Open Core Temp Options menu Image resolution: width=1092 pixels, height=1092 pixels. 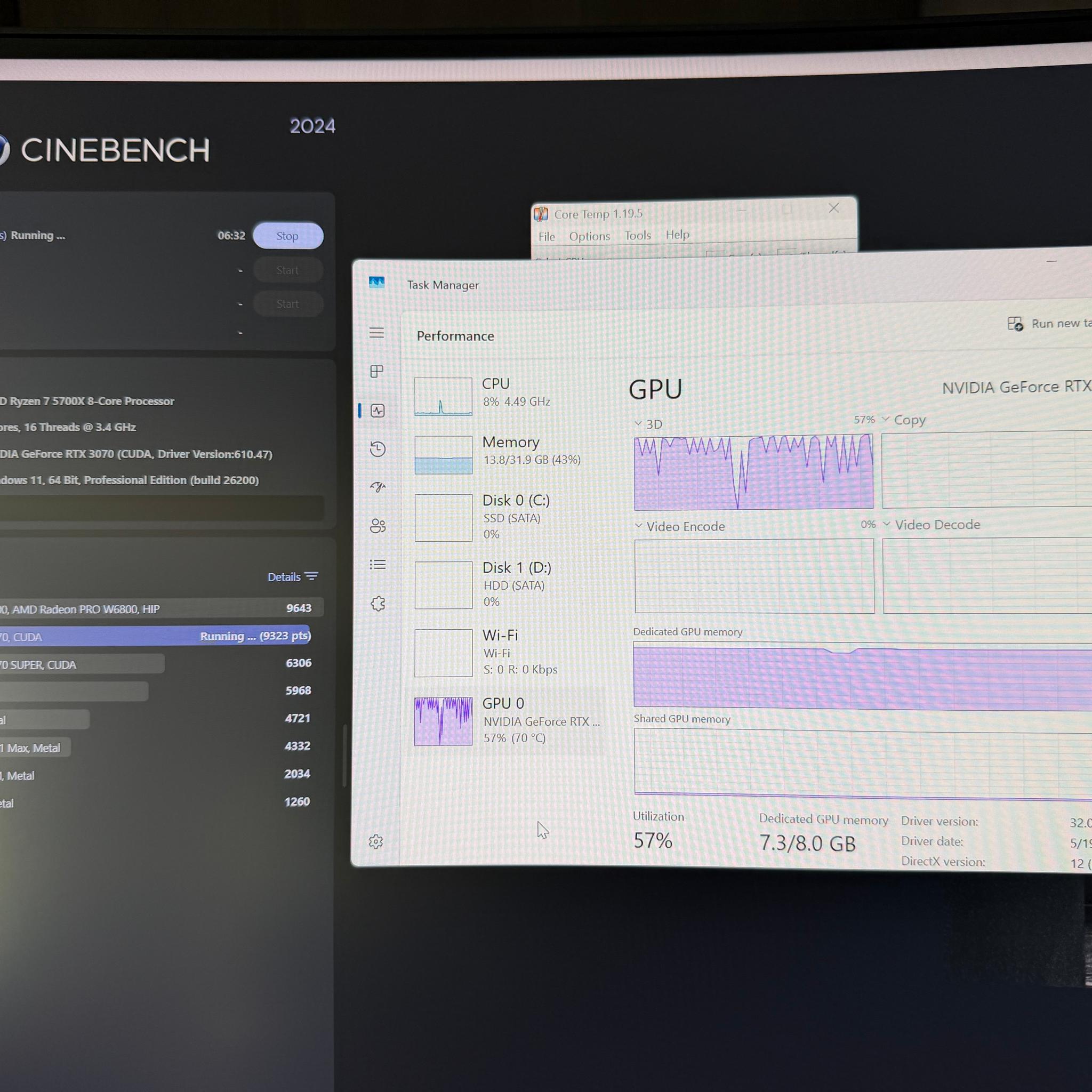[x=590, y=236]
